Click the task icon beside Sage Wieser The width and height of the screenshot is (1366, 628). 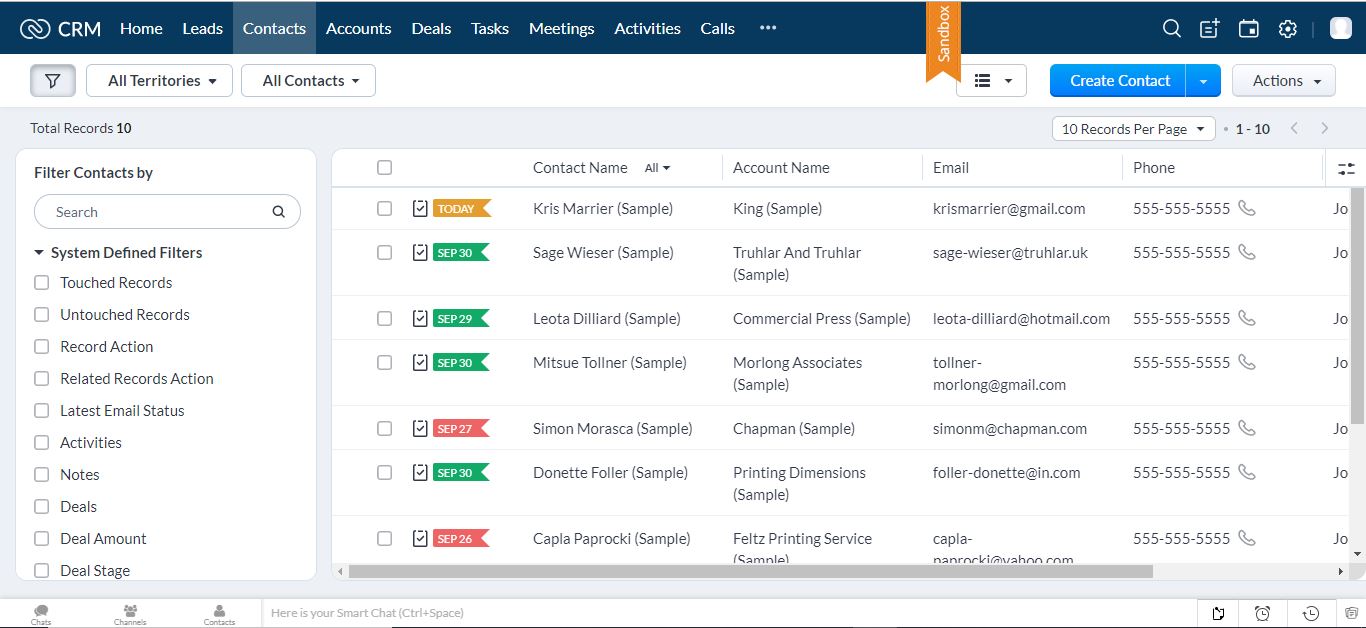[x=420, y=252]
